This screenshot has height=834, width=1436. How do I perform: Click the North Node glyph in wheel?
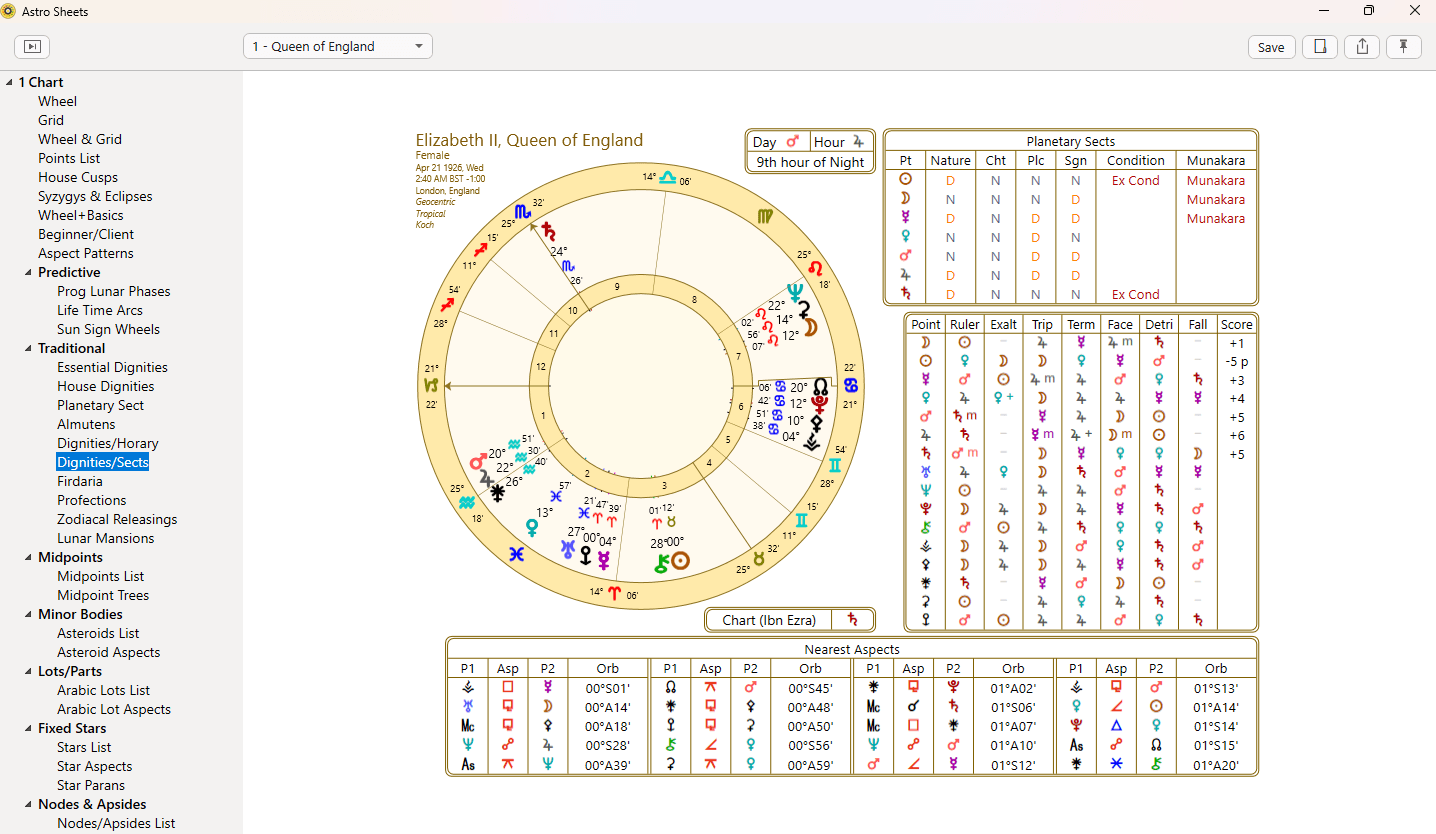[x=821, y=385]
